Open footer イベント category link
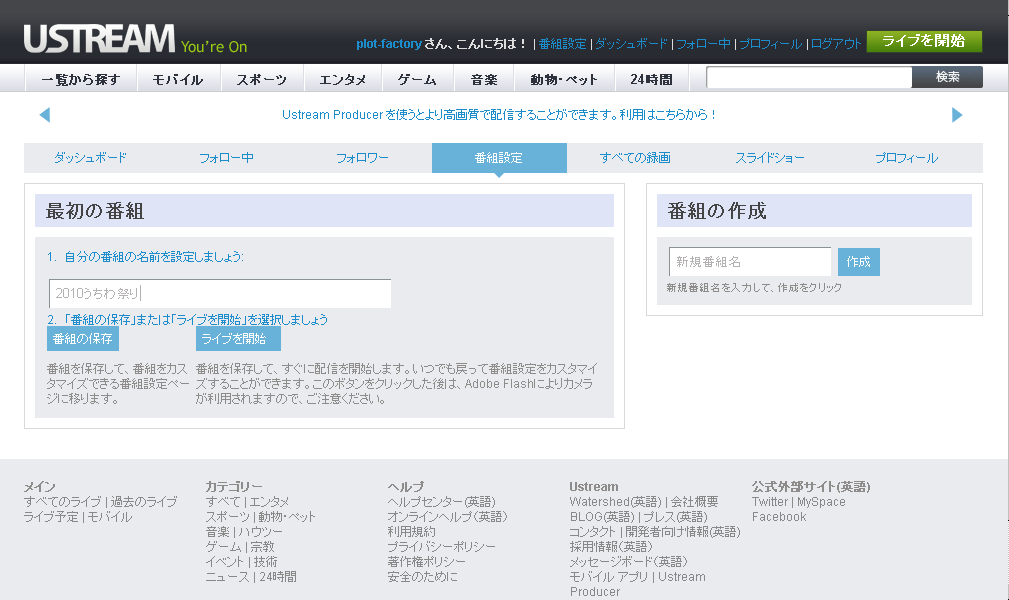This screenshot has height=600, width=1009. (225, 561)
